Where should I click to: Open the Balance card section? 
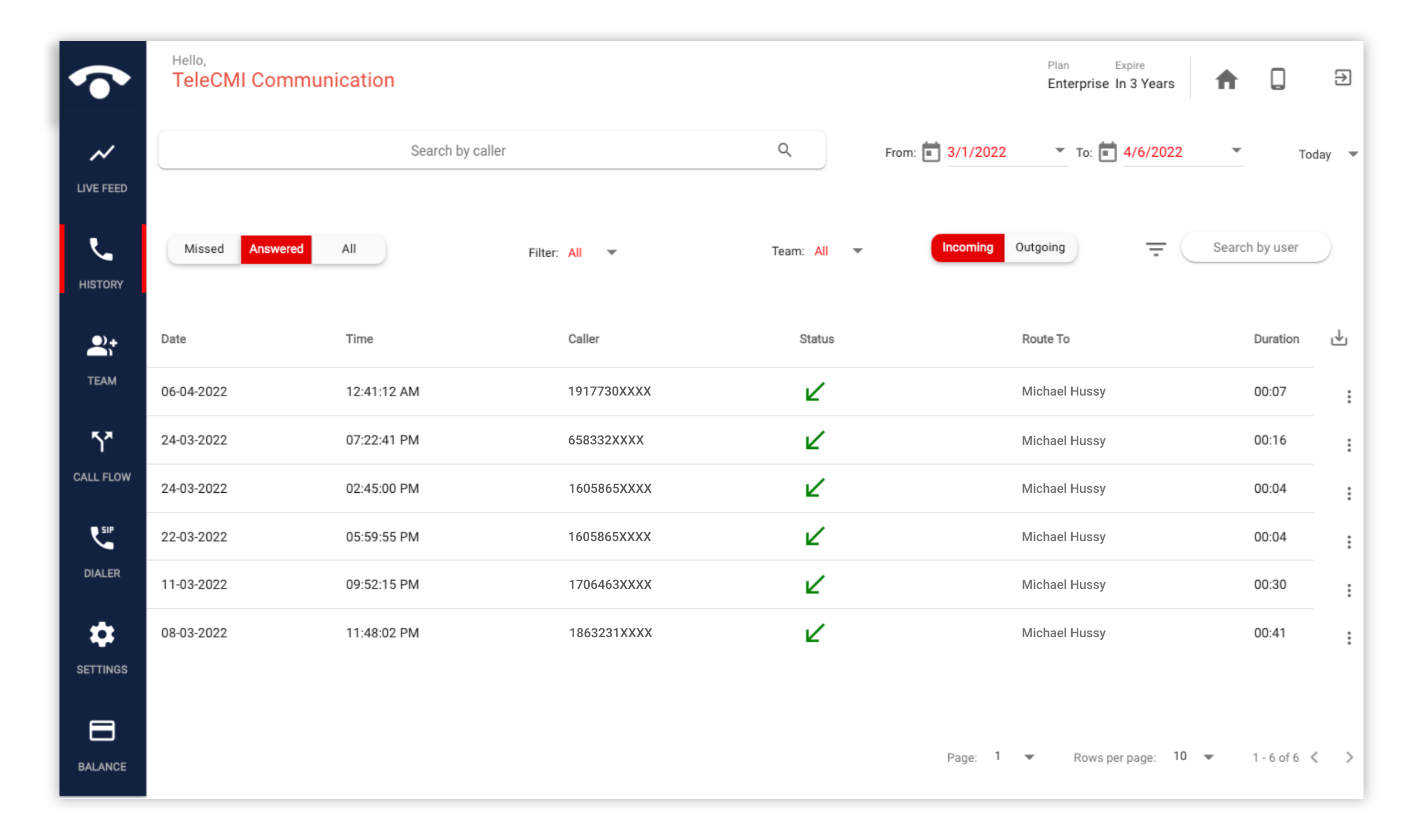tap(102, 746)
